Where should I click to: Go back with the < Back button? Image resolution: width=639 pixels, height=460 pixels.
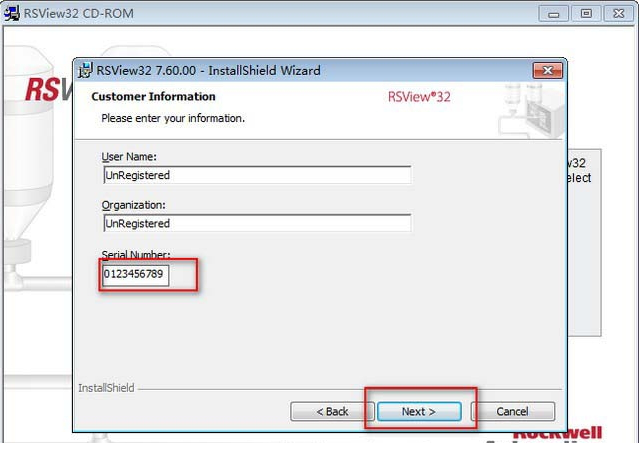pyautogui.click(x=332, y=412)
